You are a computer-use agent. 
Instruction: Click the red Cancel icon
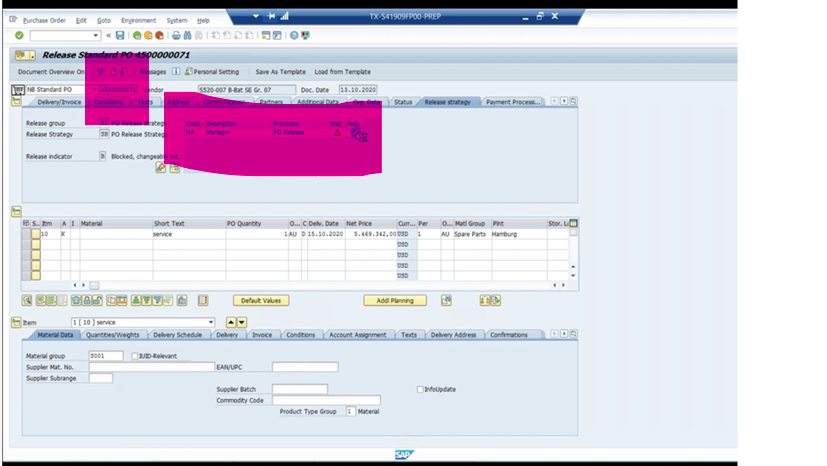click(159, 35)
